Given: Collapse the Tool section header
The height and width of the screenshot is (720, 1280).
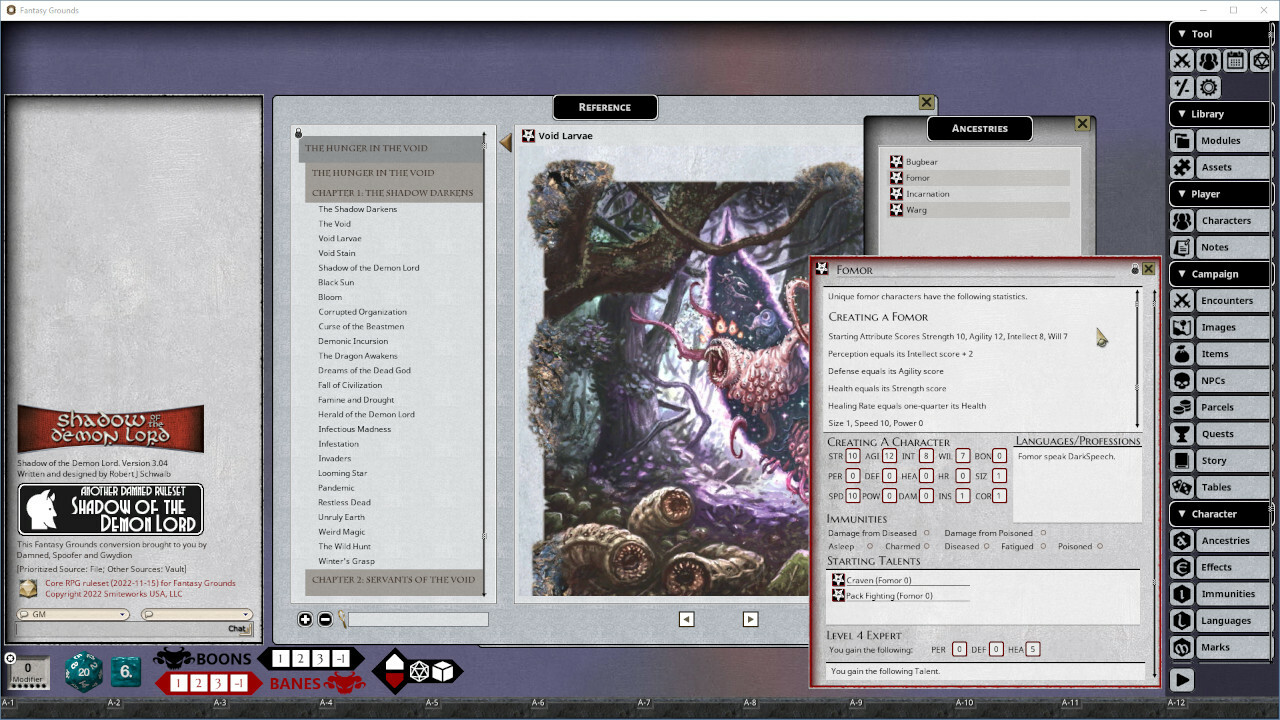Looking at the screenshot, I should point(1182,34).
